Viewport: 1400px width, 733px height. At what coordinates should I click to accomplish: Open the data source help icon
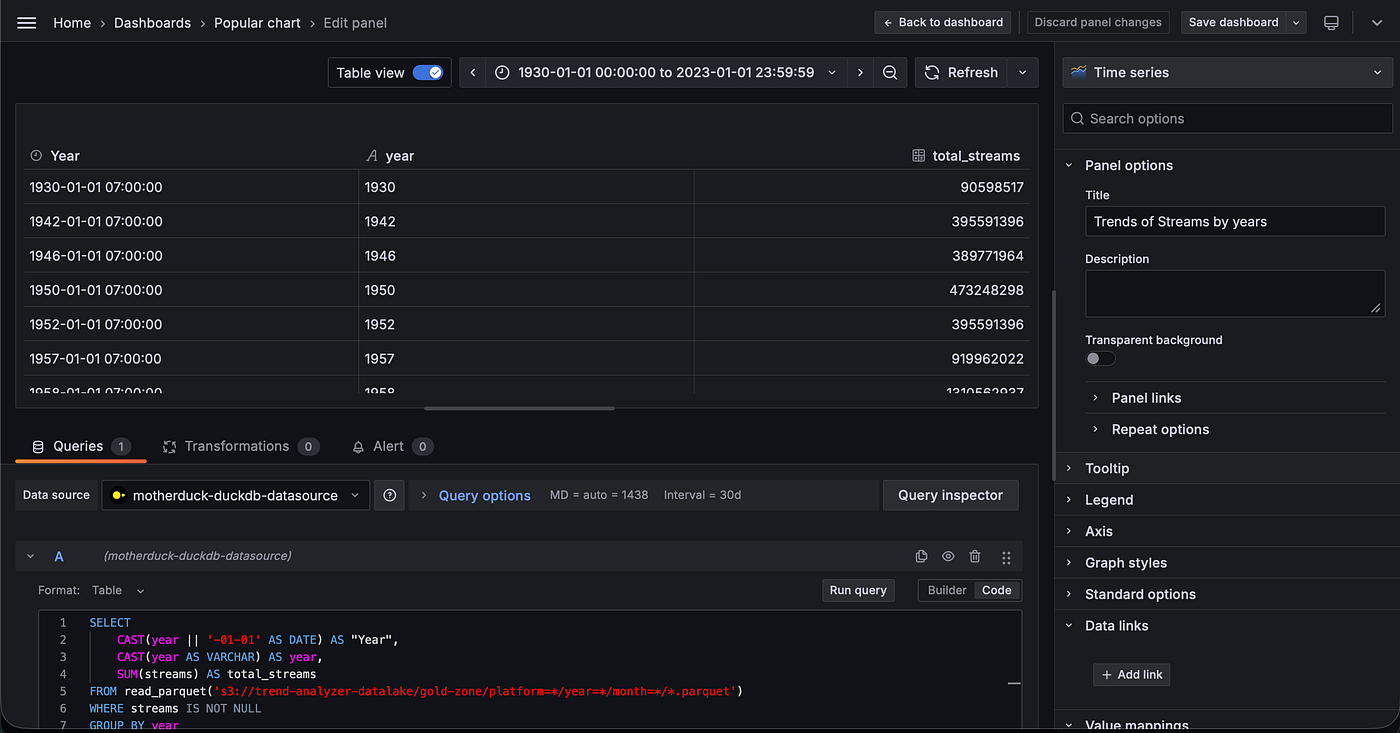[389, 495]
